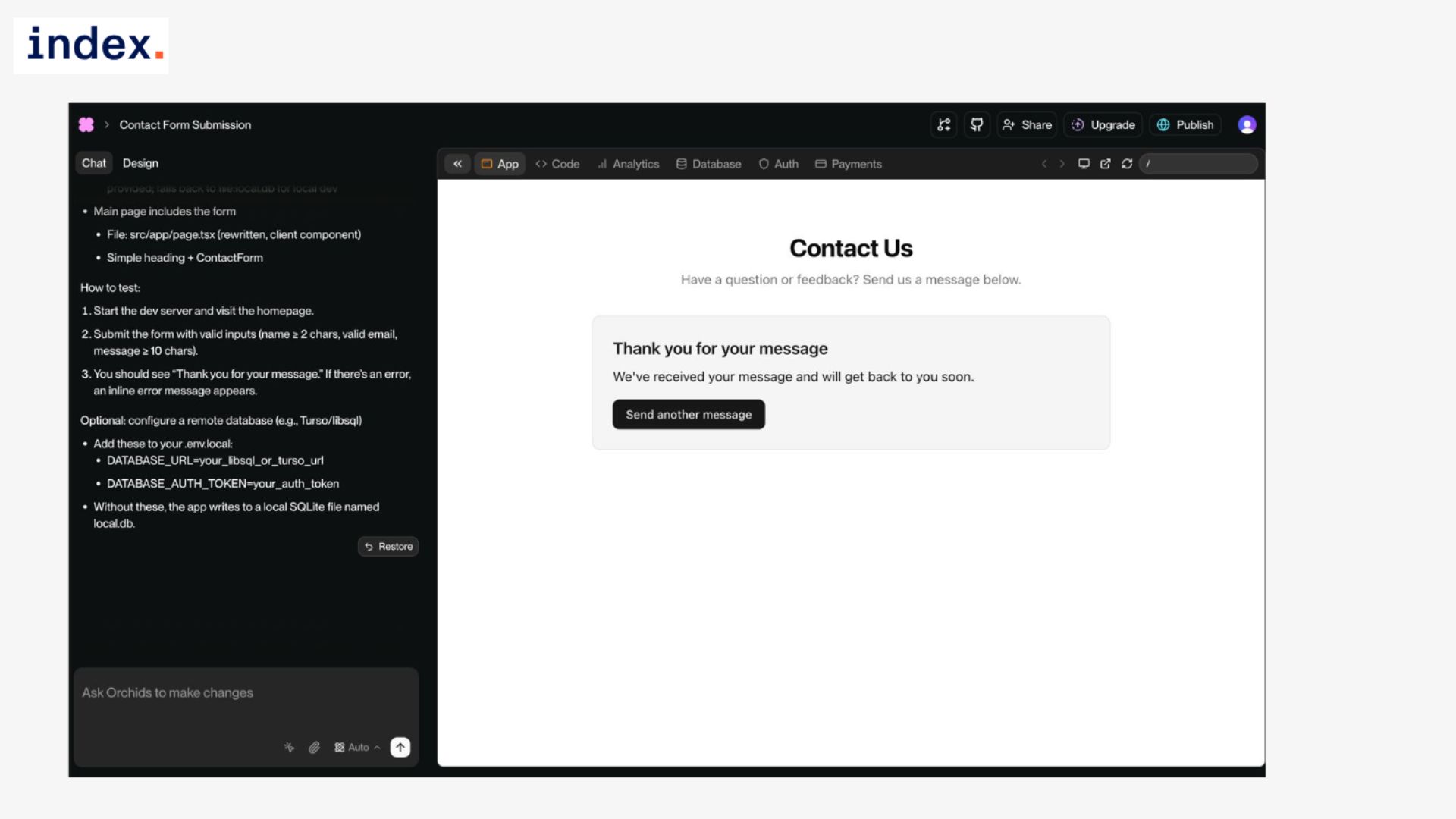Collapse the chat panel with double chevron
This screenshot has width=1456, height=819.
[x=457, y=164]
